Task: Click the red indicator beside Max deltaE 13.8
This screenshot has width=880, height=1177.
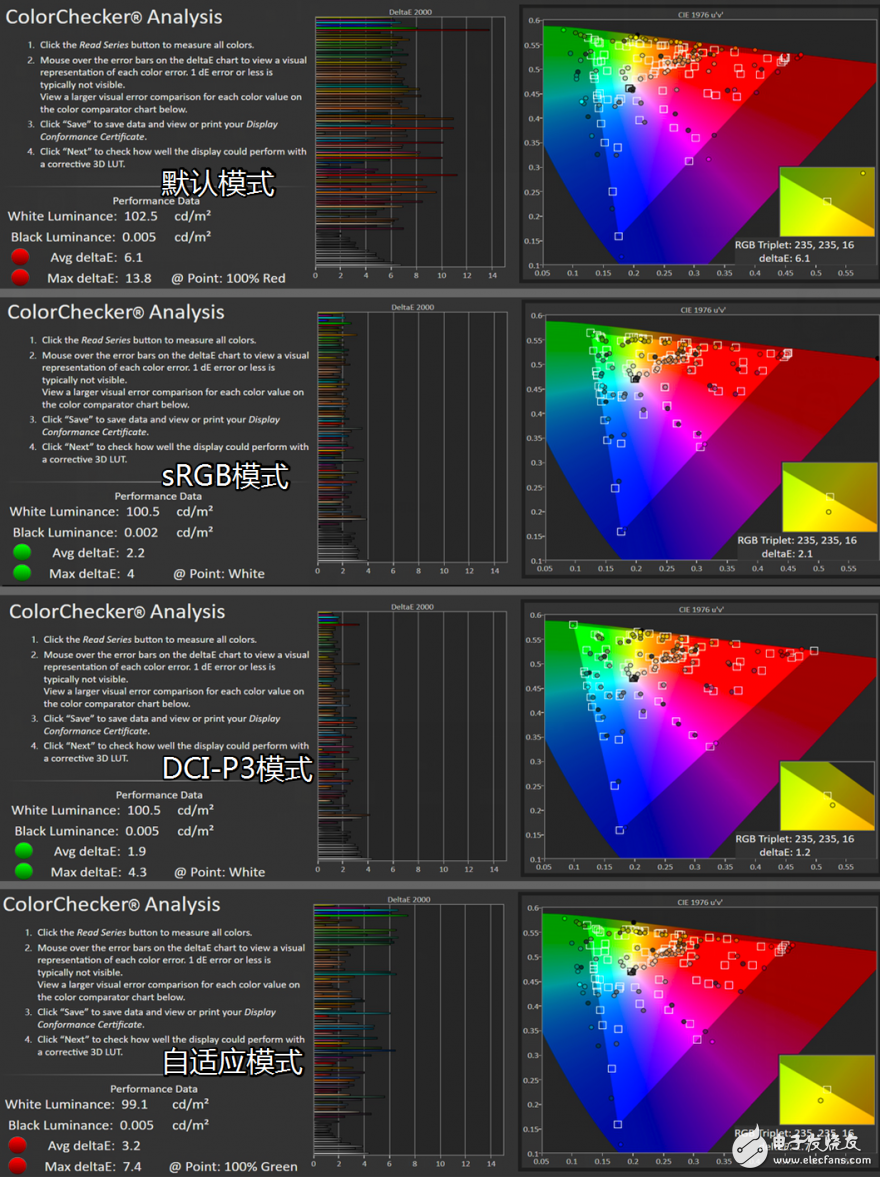Action: pyautogui.click(x=19, y=278)
